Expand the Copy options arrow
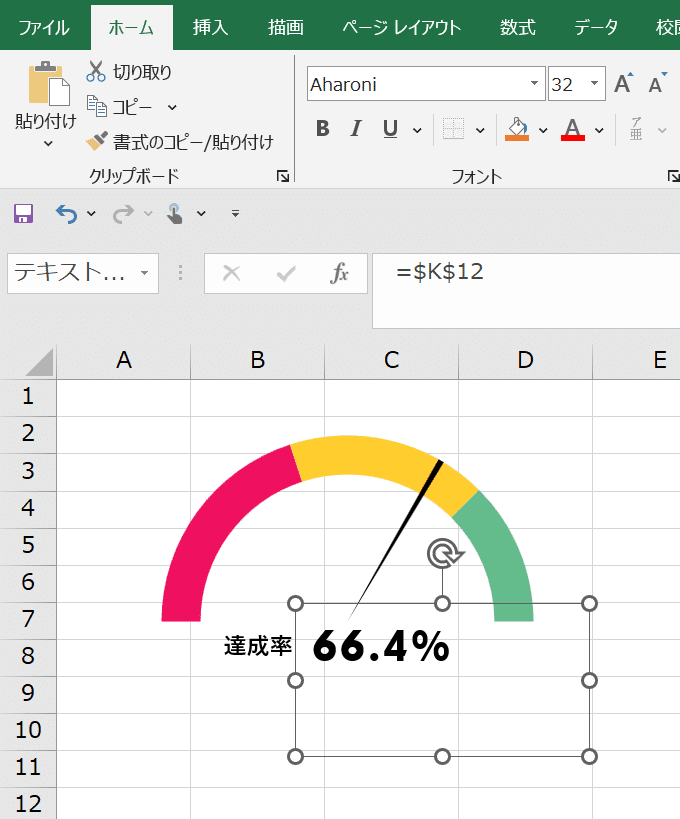Viewport: 680px width, 819px height. [172, 108]
